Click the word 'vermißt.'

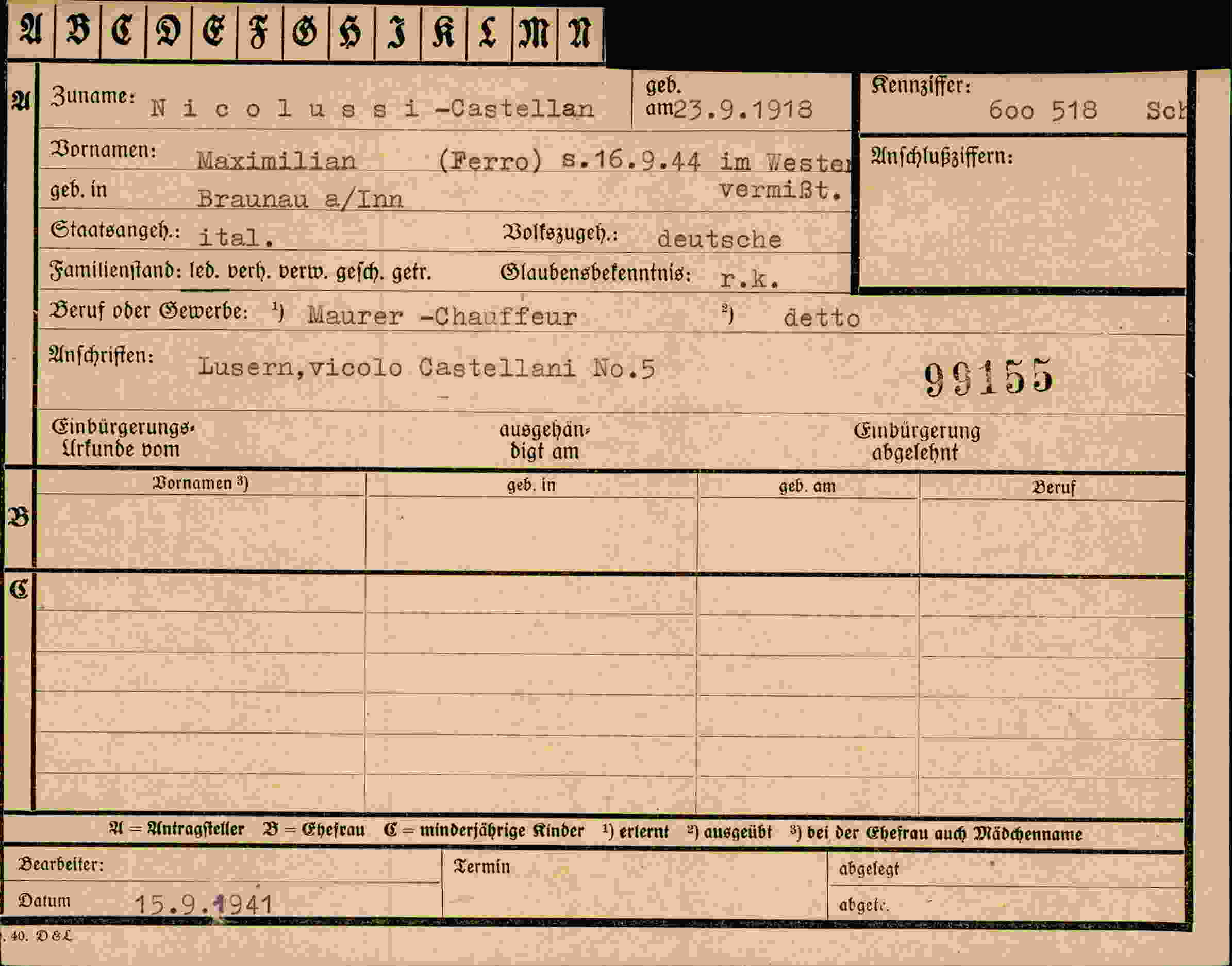(780, 190)
